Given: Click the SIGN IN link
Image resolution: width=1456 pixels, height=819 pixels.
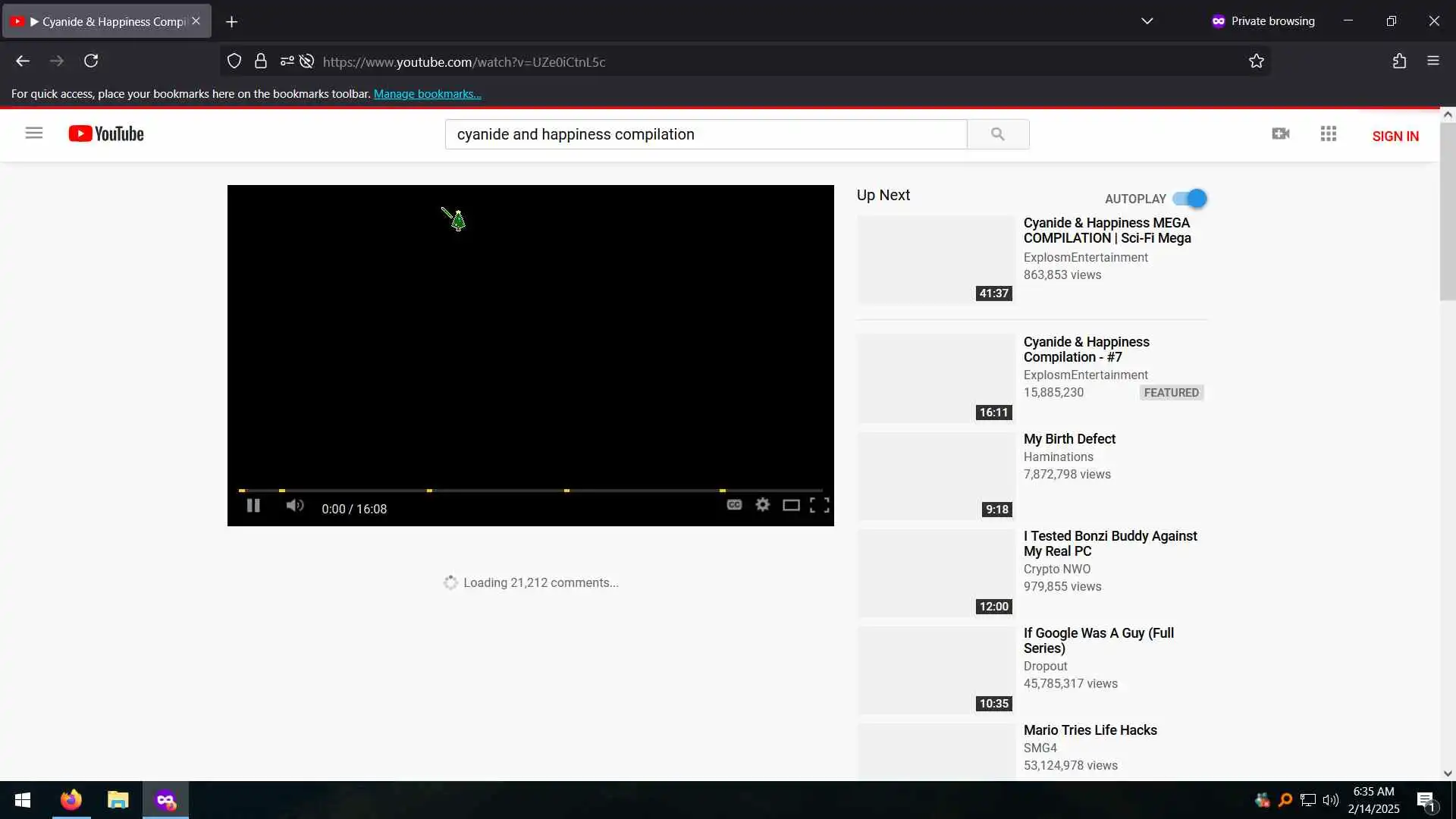Looking at the screenshot, I should point(1395,136).
